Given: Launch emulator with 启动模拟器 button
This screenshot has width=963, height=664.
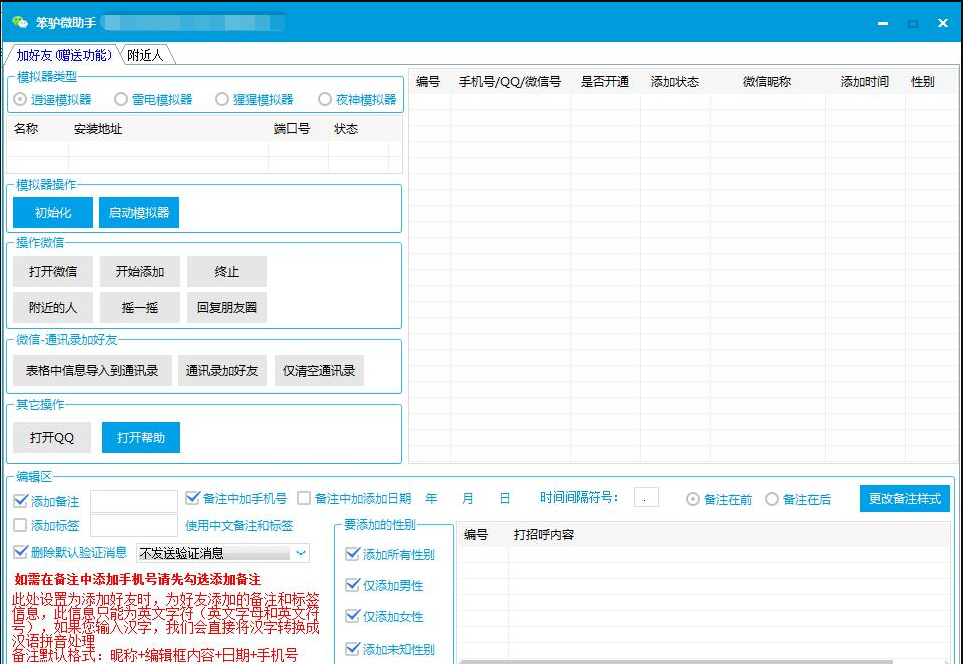Looking at the screenshot, I should [x=139, y=213].
